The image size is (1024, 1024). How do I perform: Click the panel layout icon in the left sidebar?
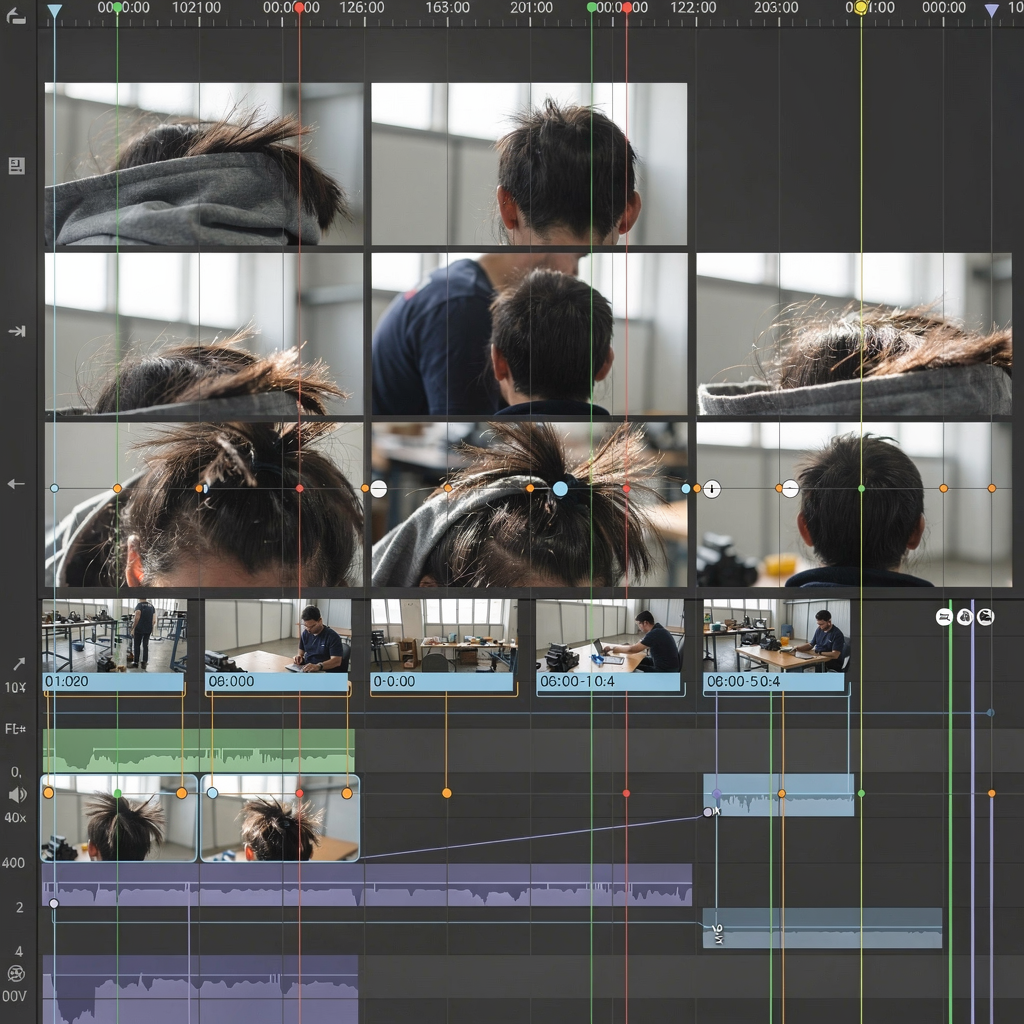tap(16, 166)
